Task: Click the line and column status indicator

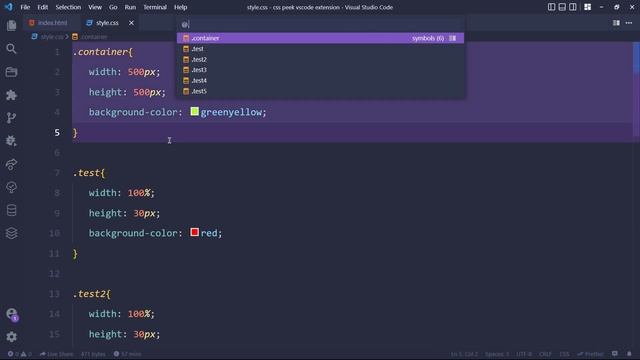Action: [x=464, y=354]
